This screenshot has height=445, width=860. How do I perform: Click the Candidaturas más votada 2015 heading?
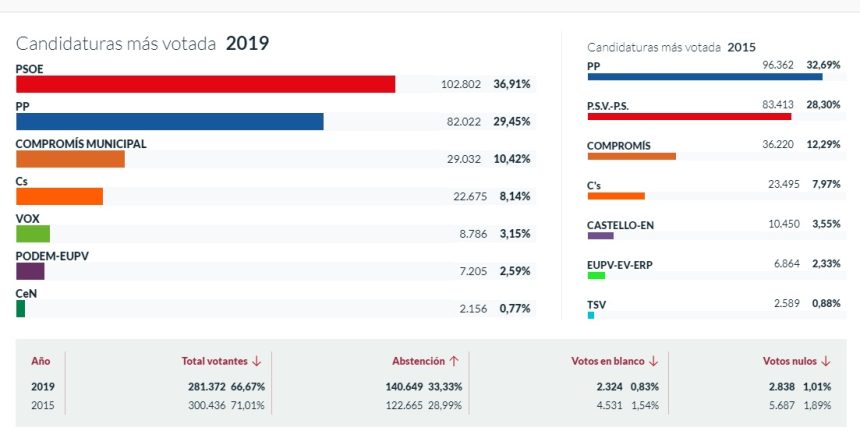click(x=671, y=47)
